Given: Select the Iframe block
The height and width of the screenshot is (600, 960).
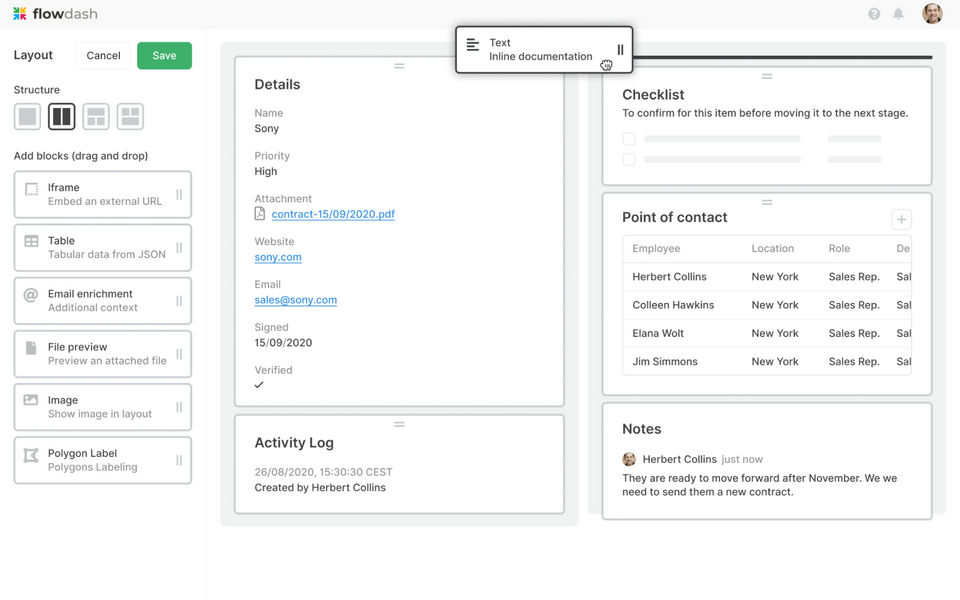Looking at the screenshot, I should (102, 194).
